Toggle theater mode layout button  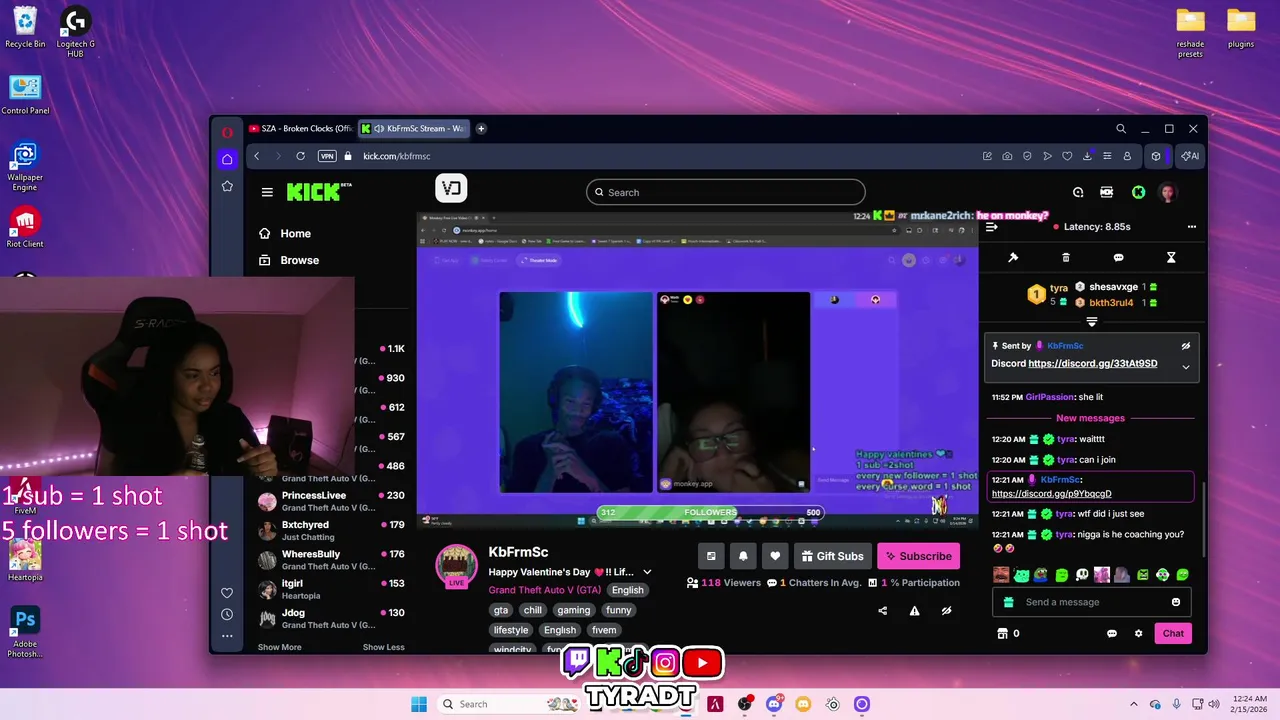click(x=711, y=556)
